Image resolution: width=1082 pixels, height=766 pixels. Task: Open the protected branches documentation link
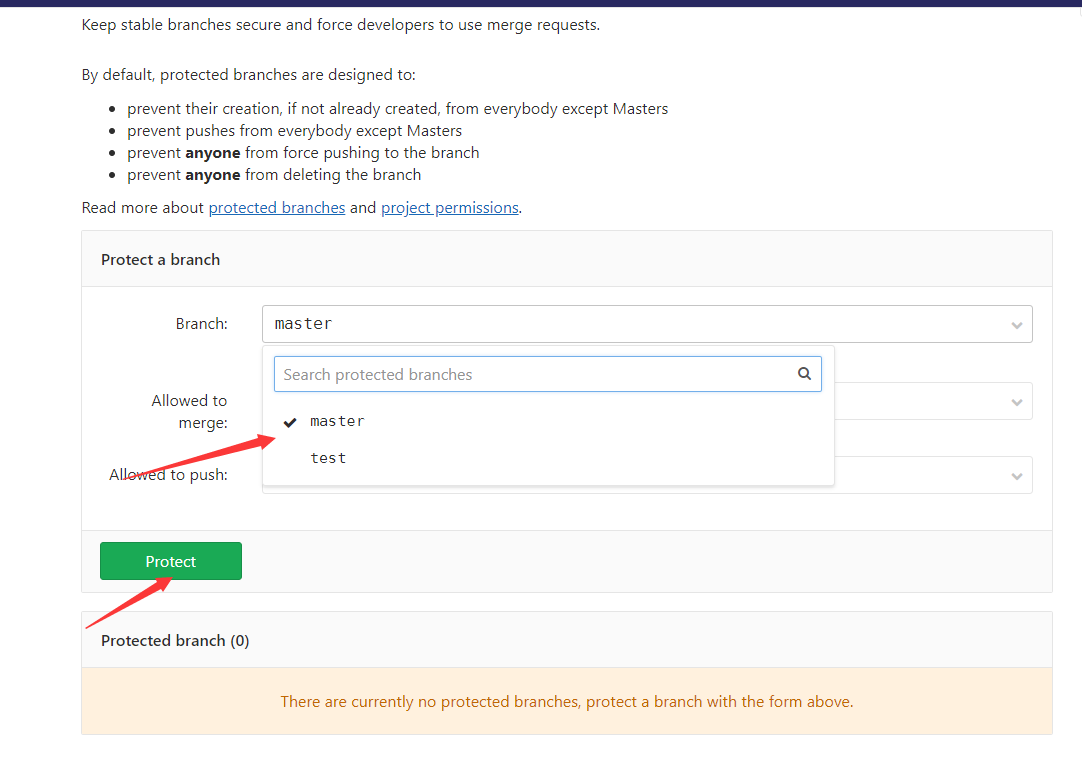pos(276,208)
